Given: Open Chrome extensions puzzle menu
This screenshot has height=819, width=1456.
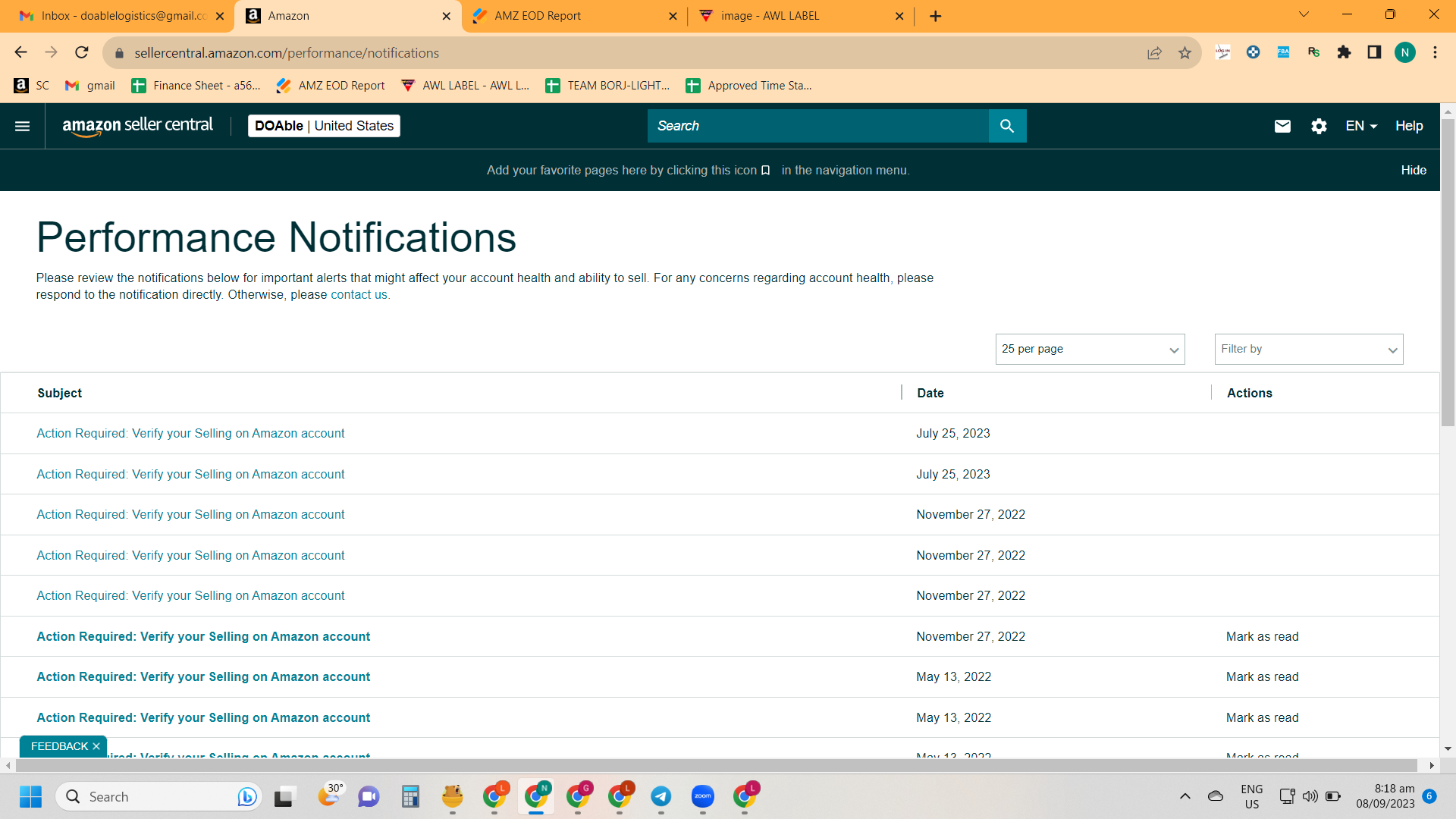Looking at the screenshot, I should (1344, 52).
